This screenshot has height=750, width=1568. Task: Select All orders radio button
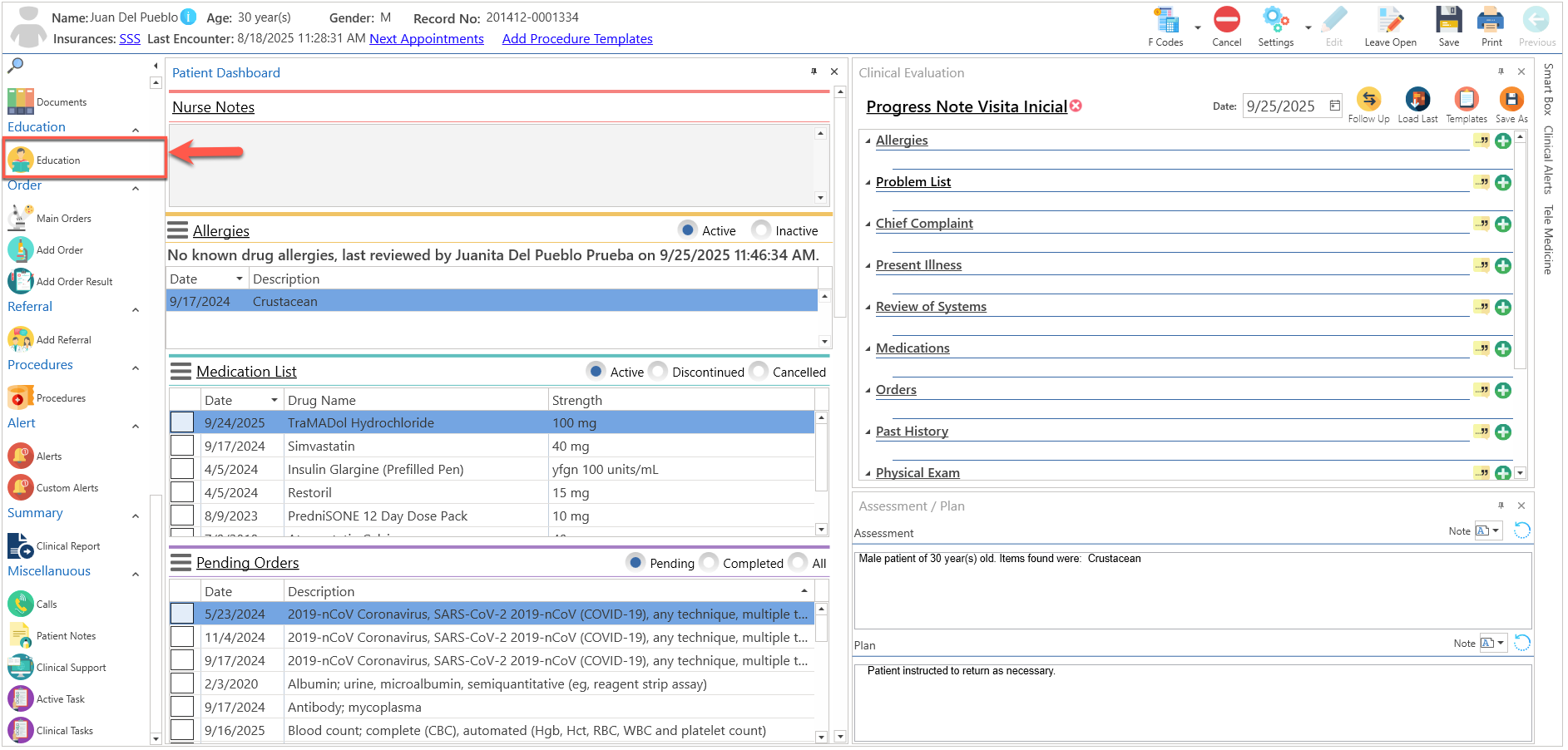click(x=798, y=562)
